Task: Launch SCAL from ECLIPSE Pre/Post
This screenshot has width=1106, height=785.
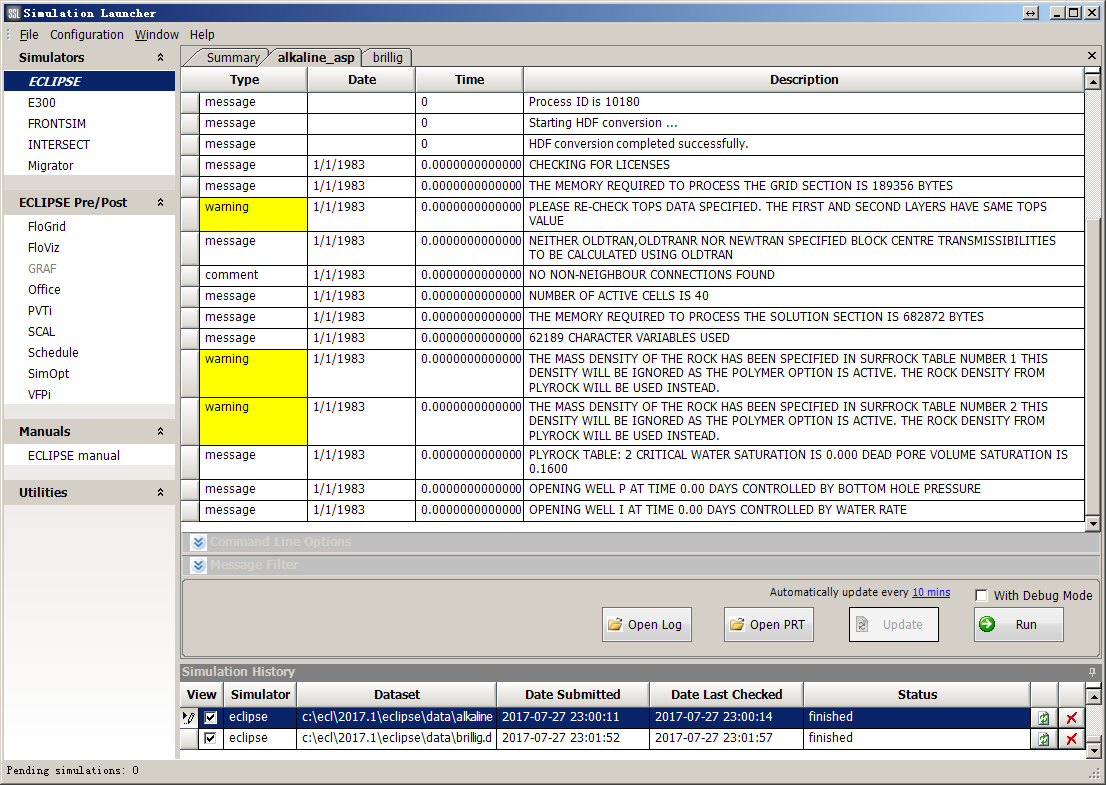Action: 41,332
